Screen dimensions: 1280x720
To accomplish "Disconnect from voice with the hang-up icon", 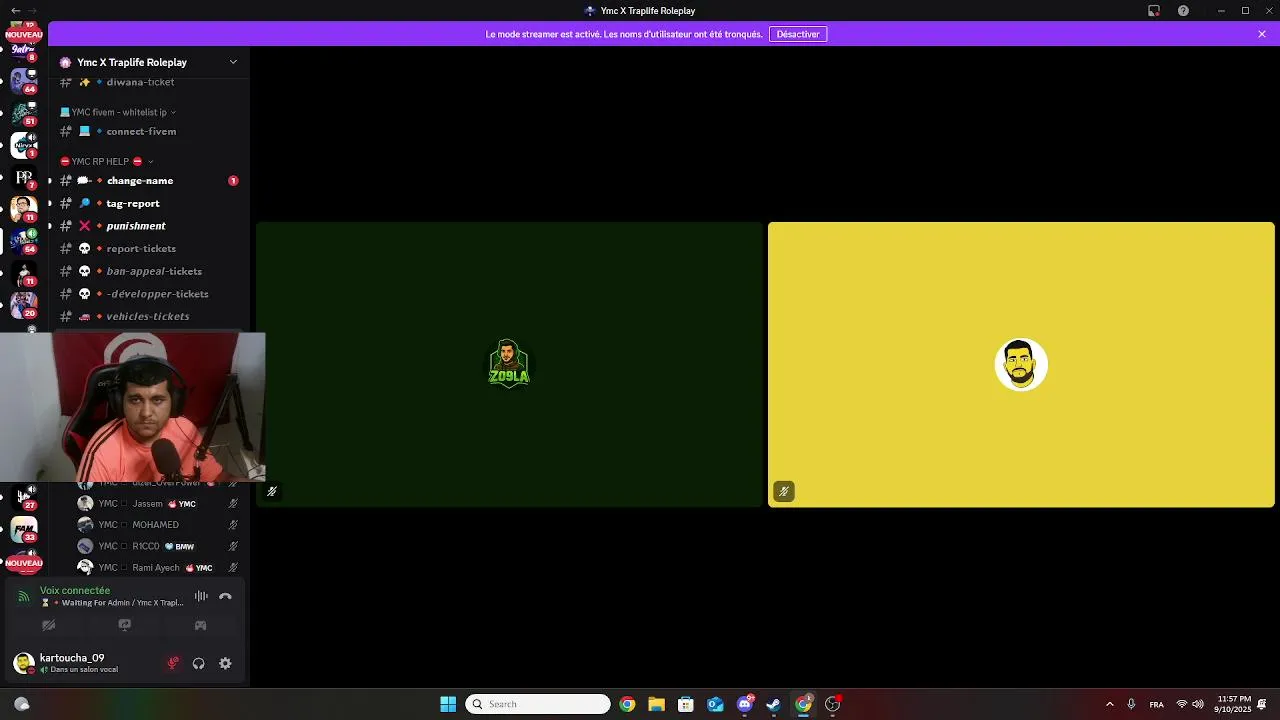I will [225, 596].
